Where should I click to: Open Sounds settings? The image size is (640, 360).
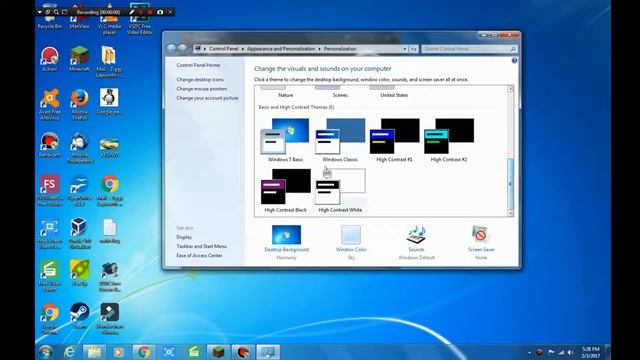tap(416, 242)
